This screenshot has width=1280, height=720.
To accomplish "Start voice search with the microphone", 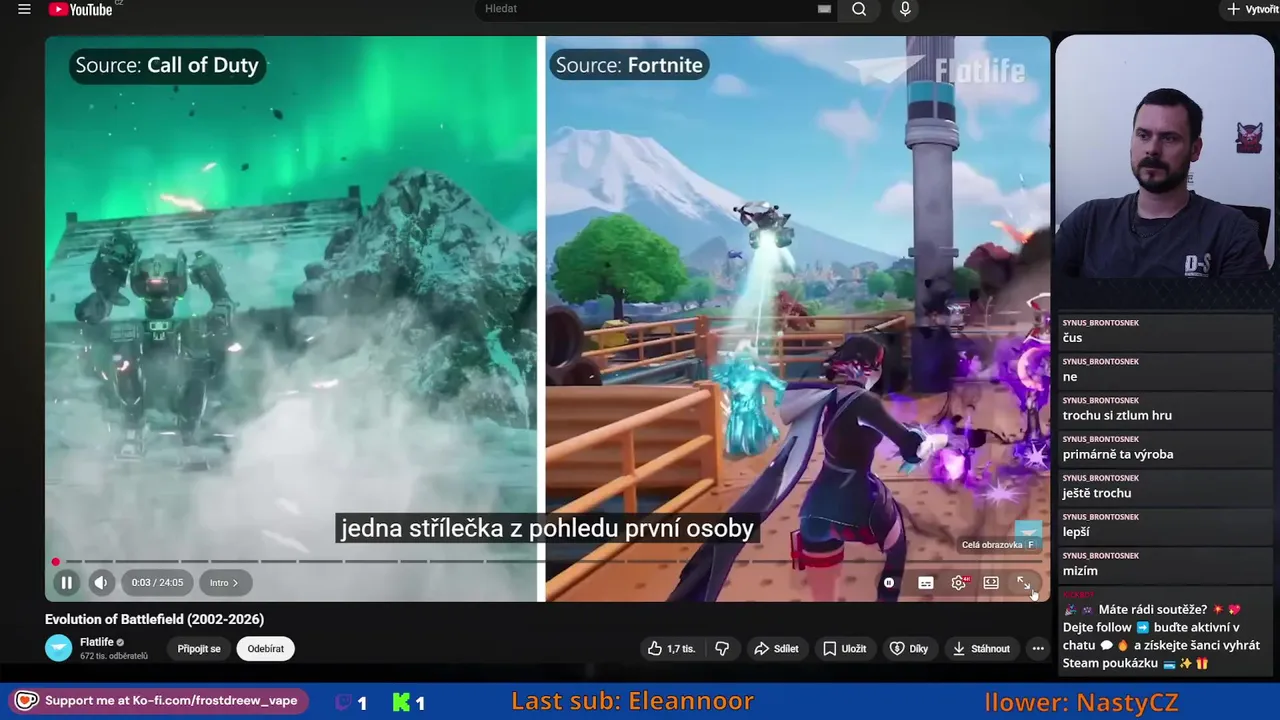I will 905,9.
